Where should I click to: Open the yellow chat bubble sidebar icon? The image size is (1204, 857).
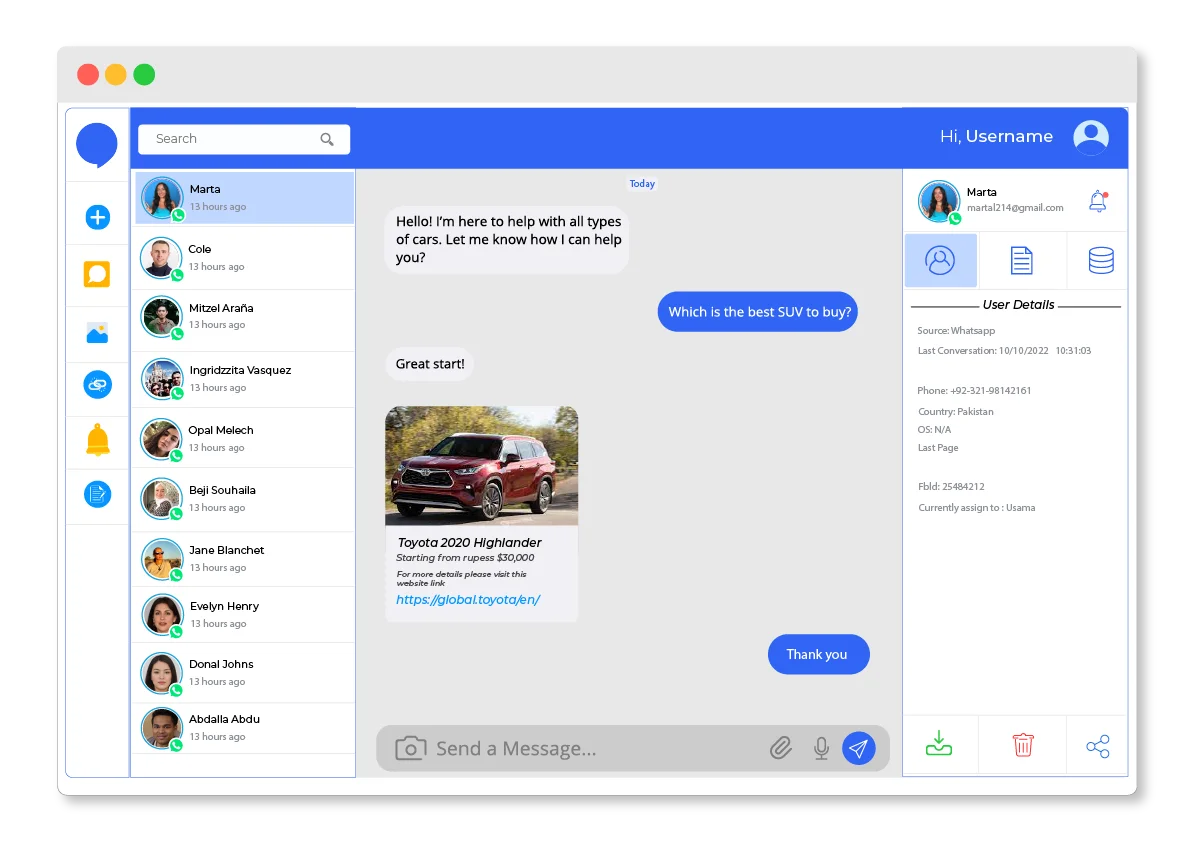(97, 274)
